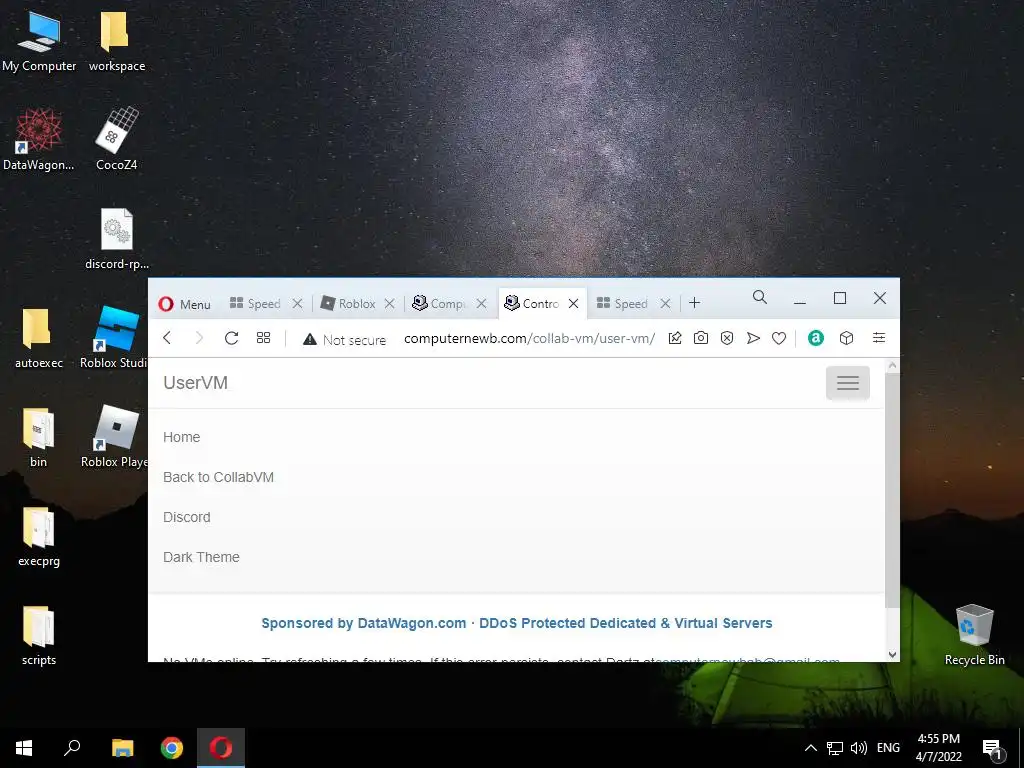
Task: Click the Not secure warning icon
Action: (x=310, y=339)
